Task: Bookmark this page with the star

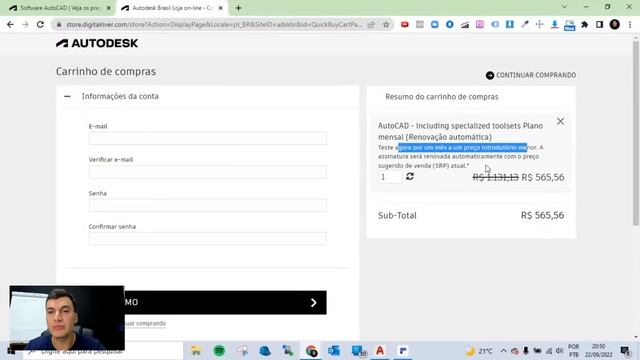Action: pyautogui.click(x=386, y=24)
